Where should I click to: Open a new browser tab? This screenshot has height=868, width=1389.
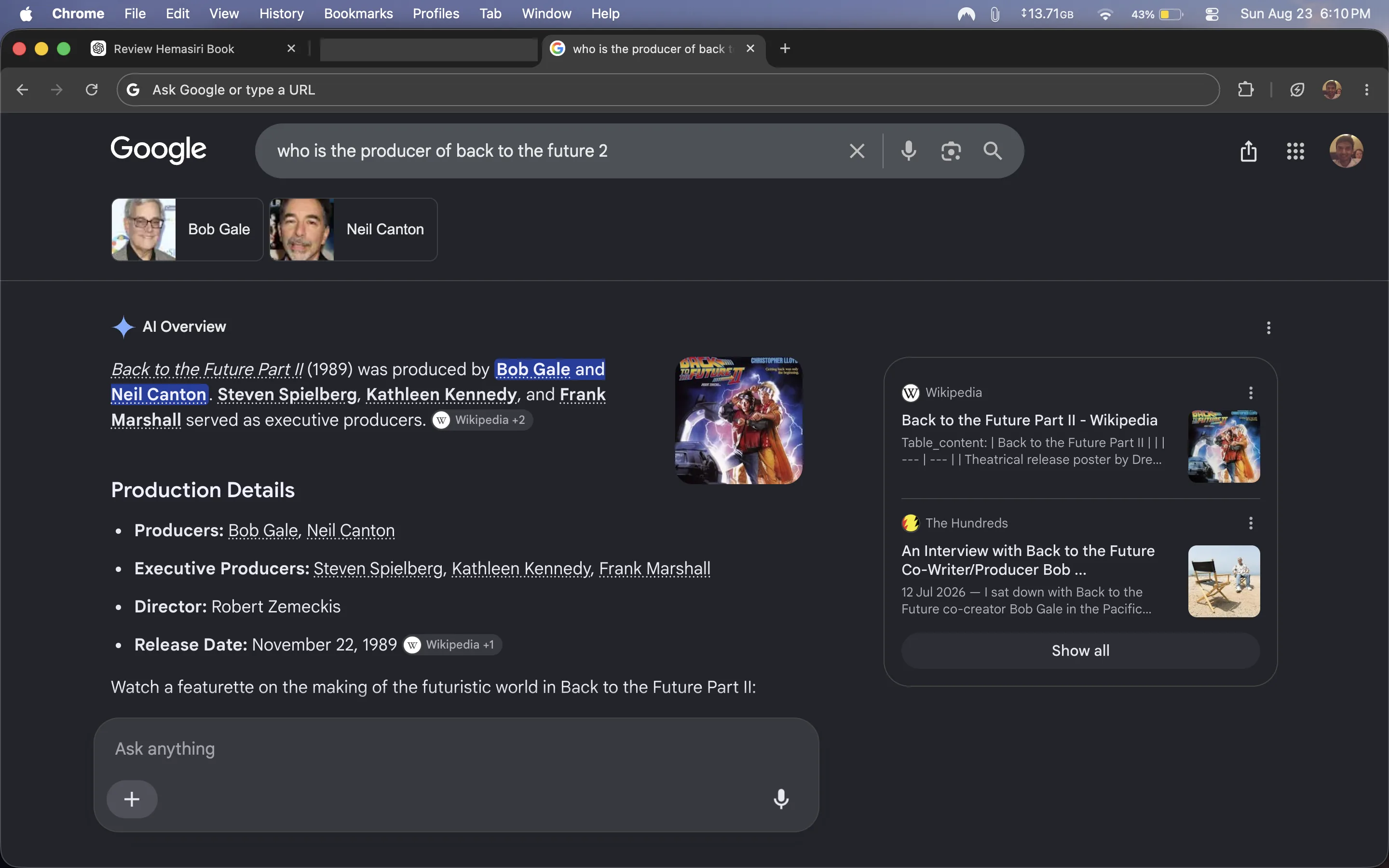pyautogui.click(x=785, y=49)
